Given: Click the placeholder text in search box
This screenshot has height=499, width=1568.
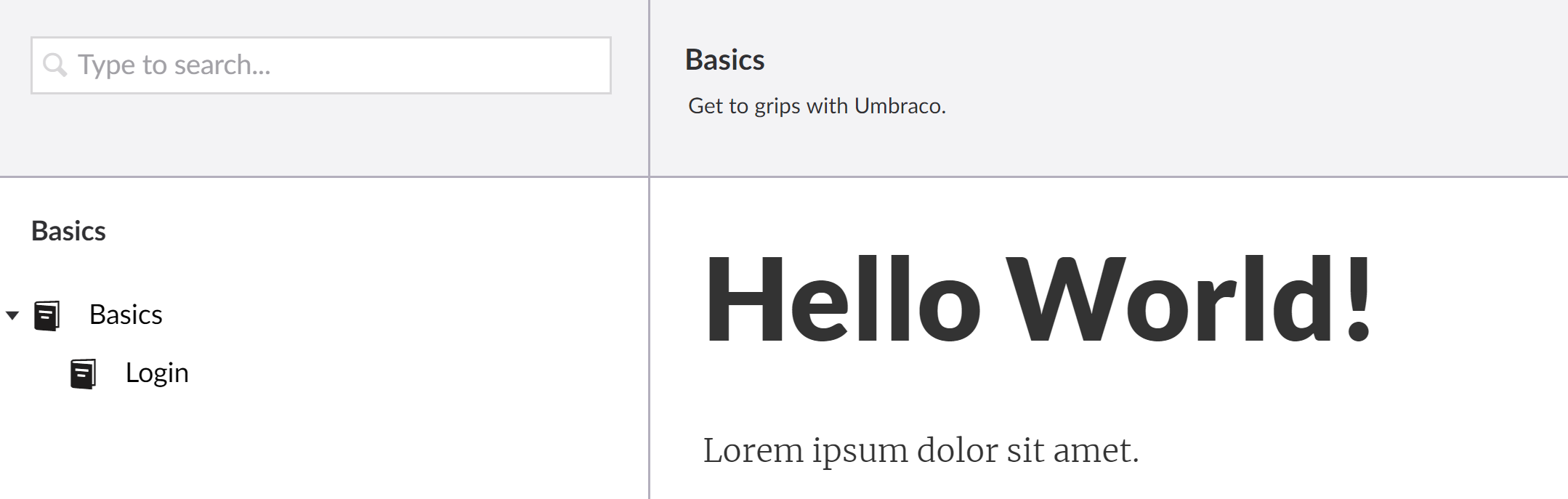Looking at the screenshot, I should (174, 65).
